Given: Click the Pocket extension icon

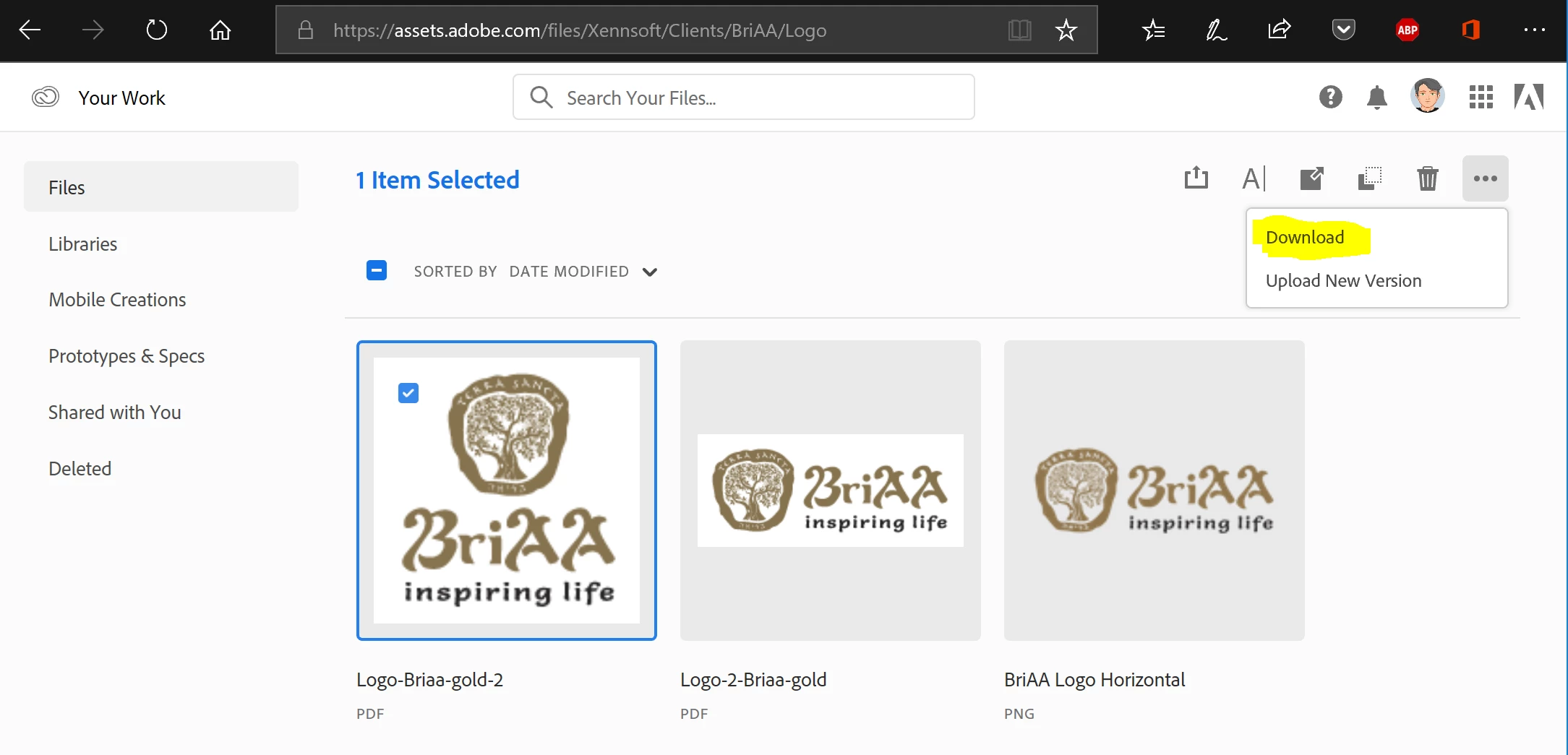Looking at the screenshot, I should (x=1343, y=30).
